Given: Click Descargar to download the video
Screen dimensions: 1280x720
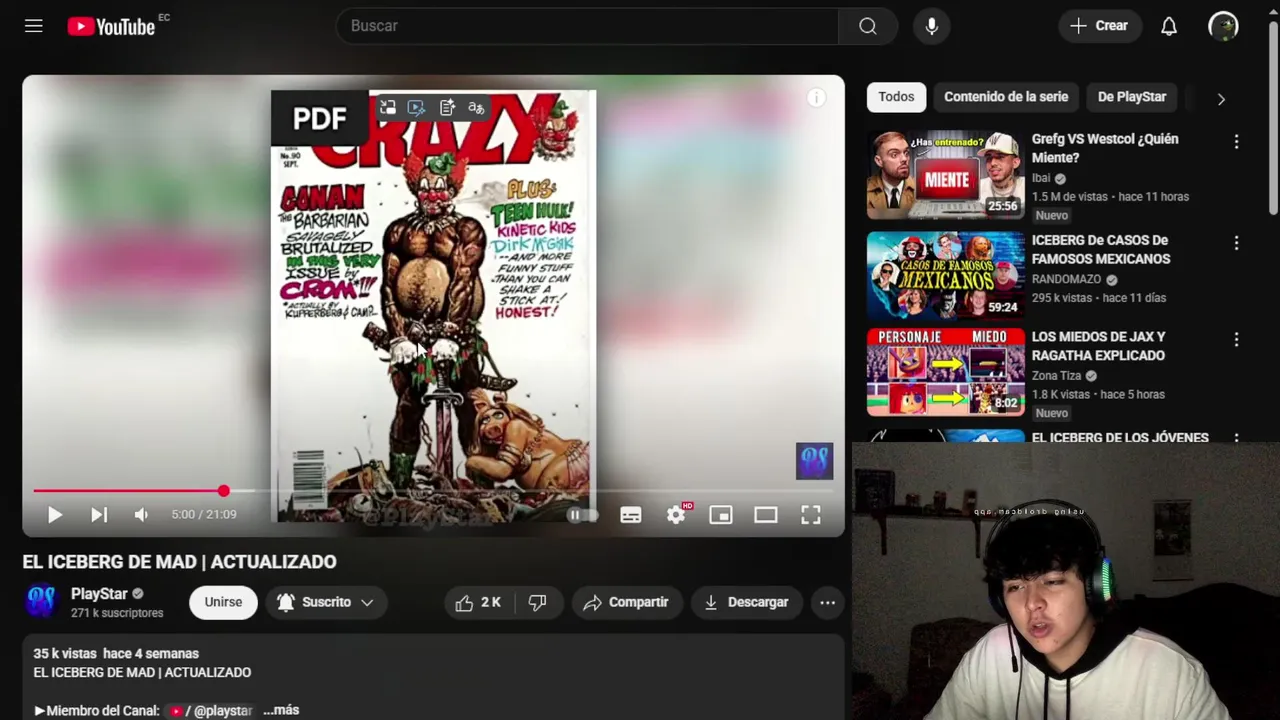Looking at the screenshot, I should tap(747, 602).
